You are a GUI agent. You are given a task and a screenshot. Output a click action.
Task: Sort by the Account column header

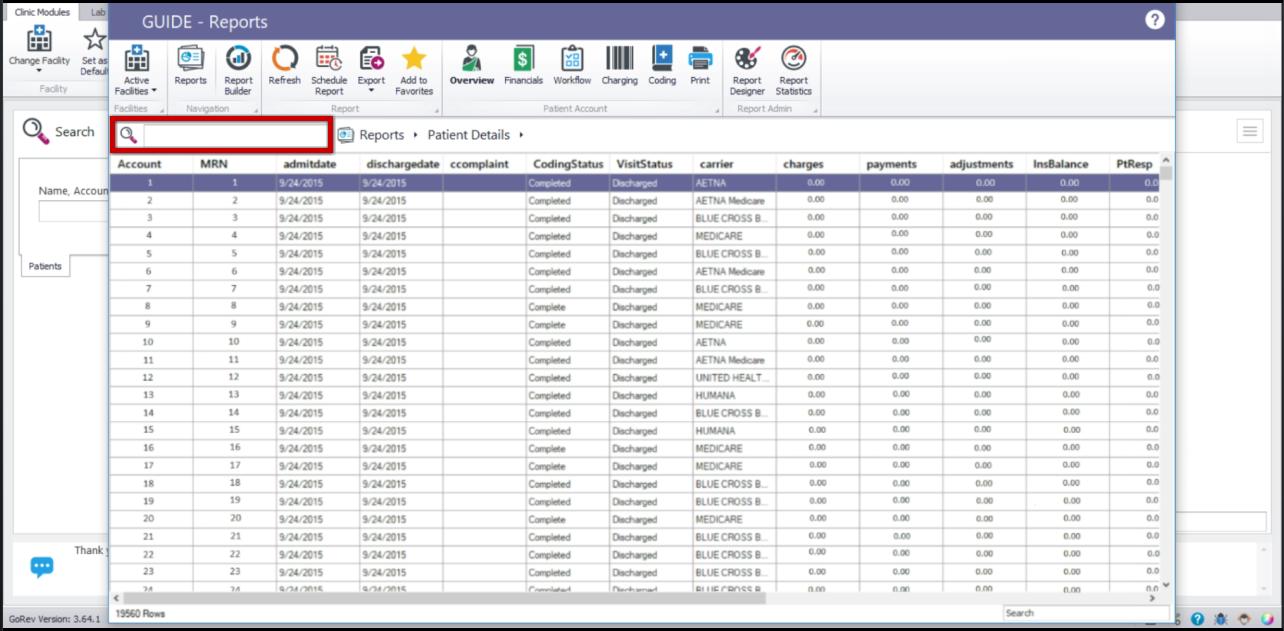(x=151, y=164)
